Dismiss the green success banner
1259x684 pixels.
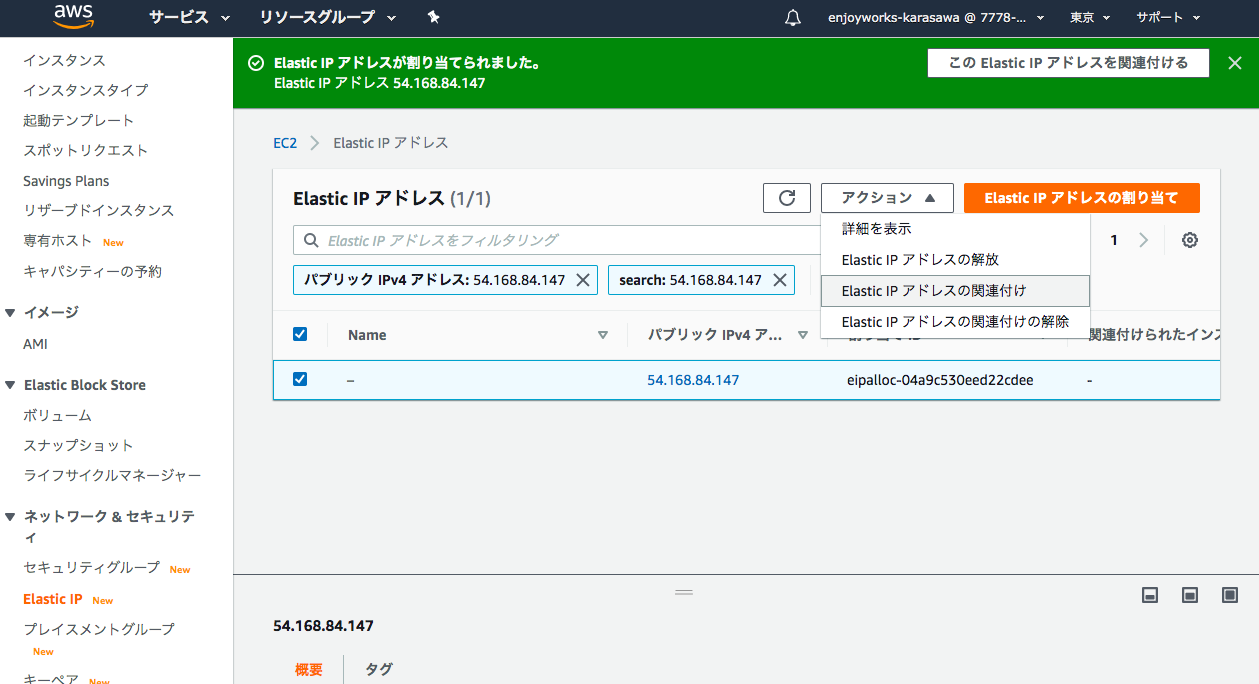(1233, 63)
